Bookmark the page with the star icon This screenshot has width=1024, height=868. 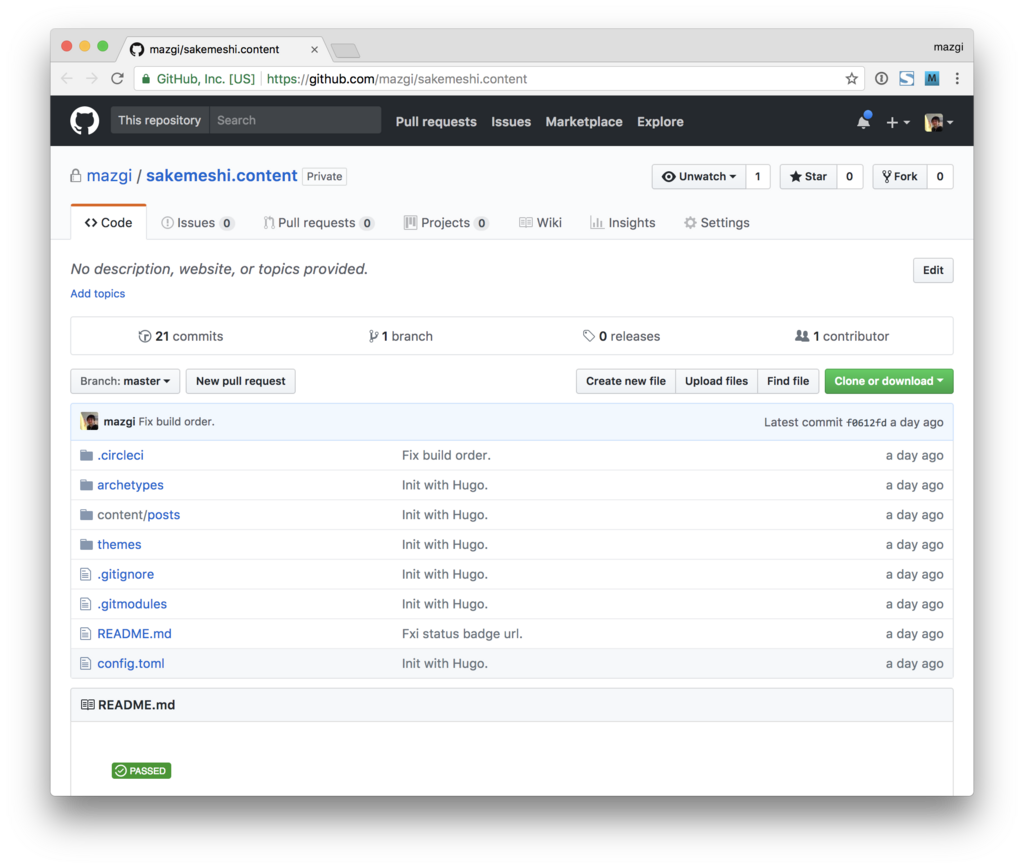click(851, 78)
